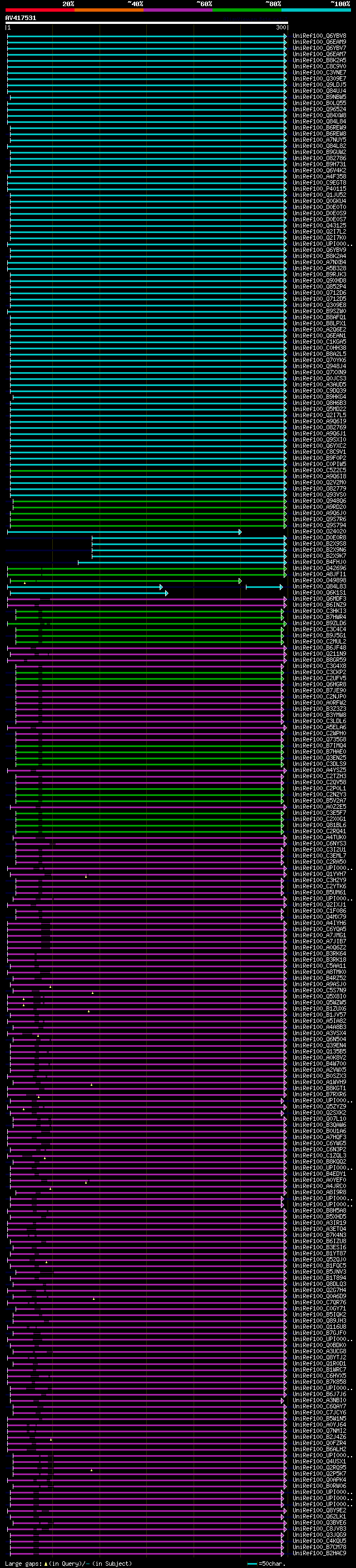Select hit label UniRef100_Q1YVH7
This screenshot has width=356, height=1568.
pyautogui.click(x=319, y=875)
